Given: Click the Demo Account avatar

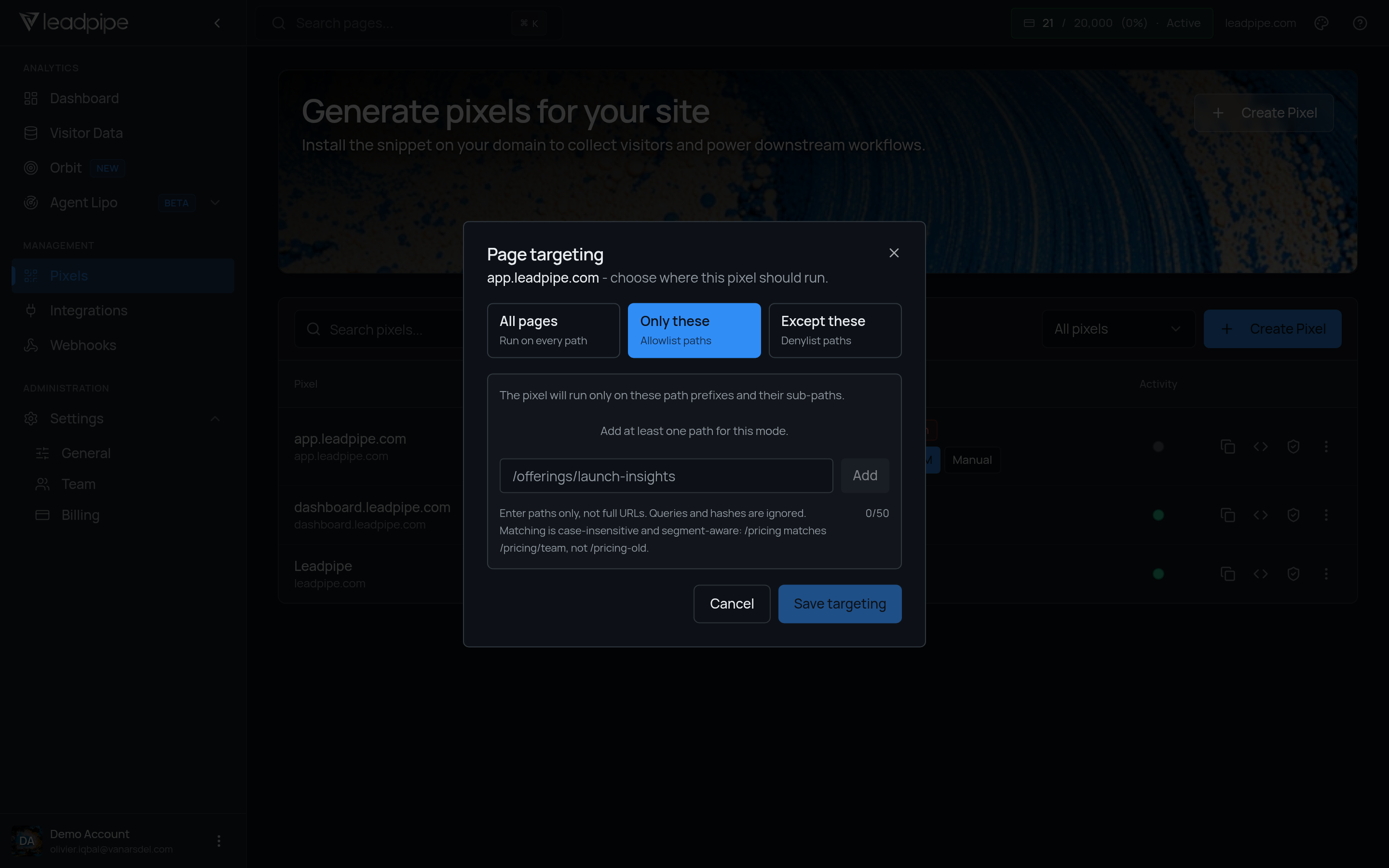Looking at the screenshot, I should (27, 841).
